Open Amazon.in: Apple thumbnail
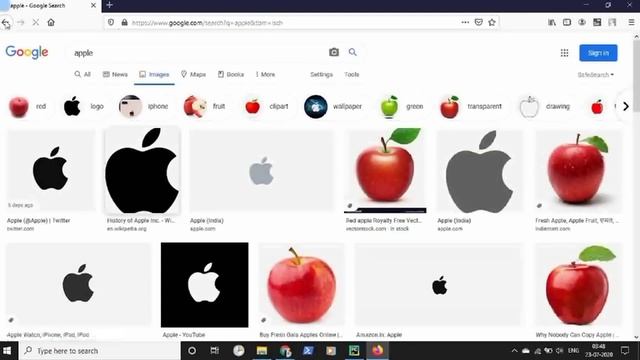The height and width of the screenshot is (360, 640). click(439, 284)
